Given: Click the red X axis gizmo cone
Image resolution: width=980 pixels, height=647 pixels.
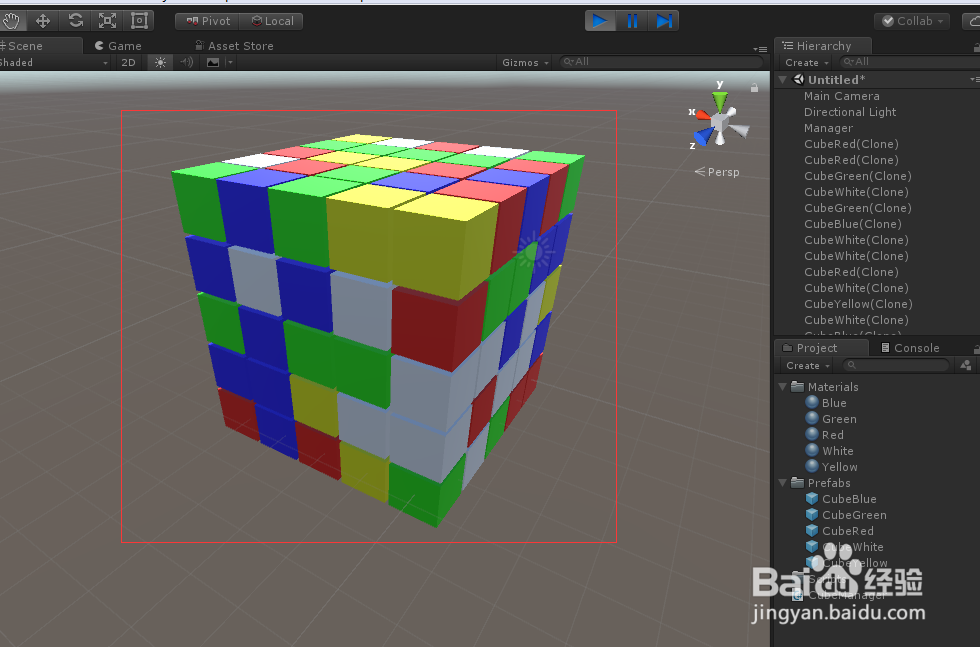Looking at the screenshot, I should [x=703, y=114].
